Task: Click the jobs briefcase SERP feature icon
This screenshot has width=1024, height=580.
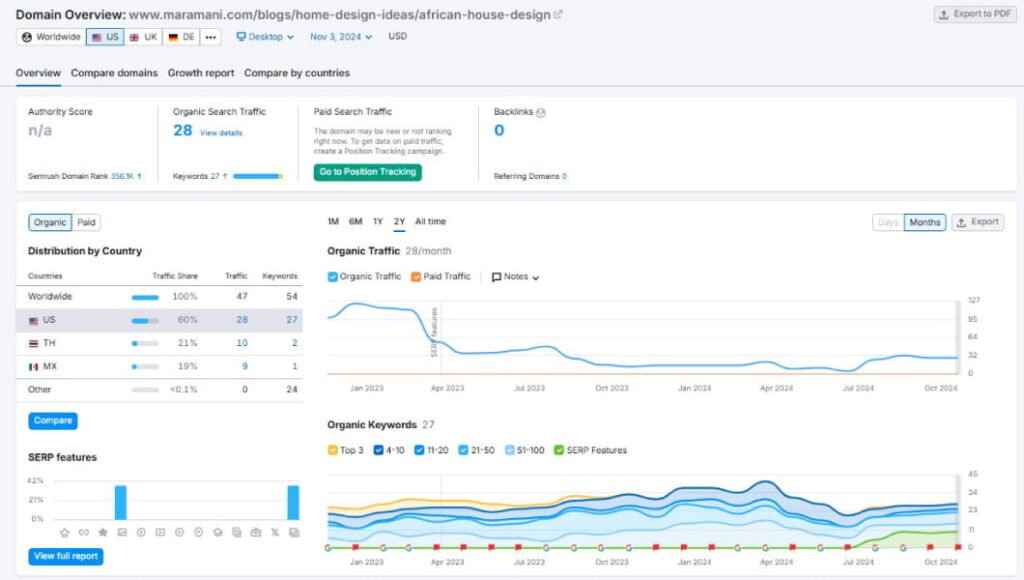Action: [255, 532]
